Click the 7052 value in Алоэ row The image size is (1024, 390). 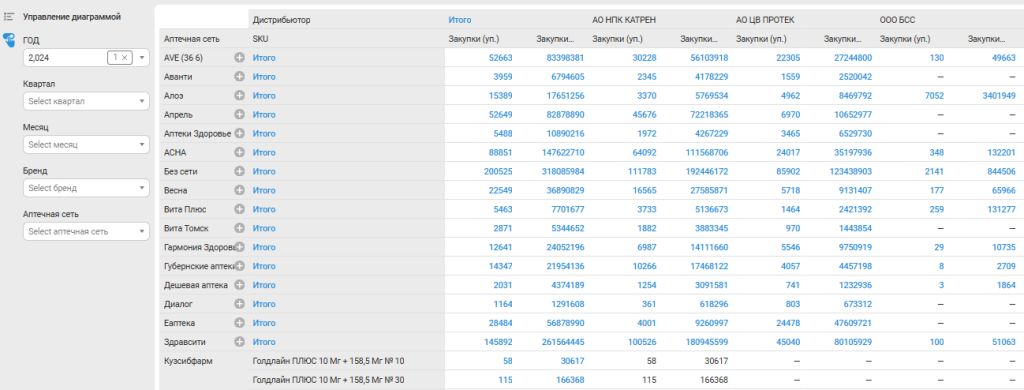(935, 95)
